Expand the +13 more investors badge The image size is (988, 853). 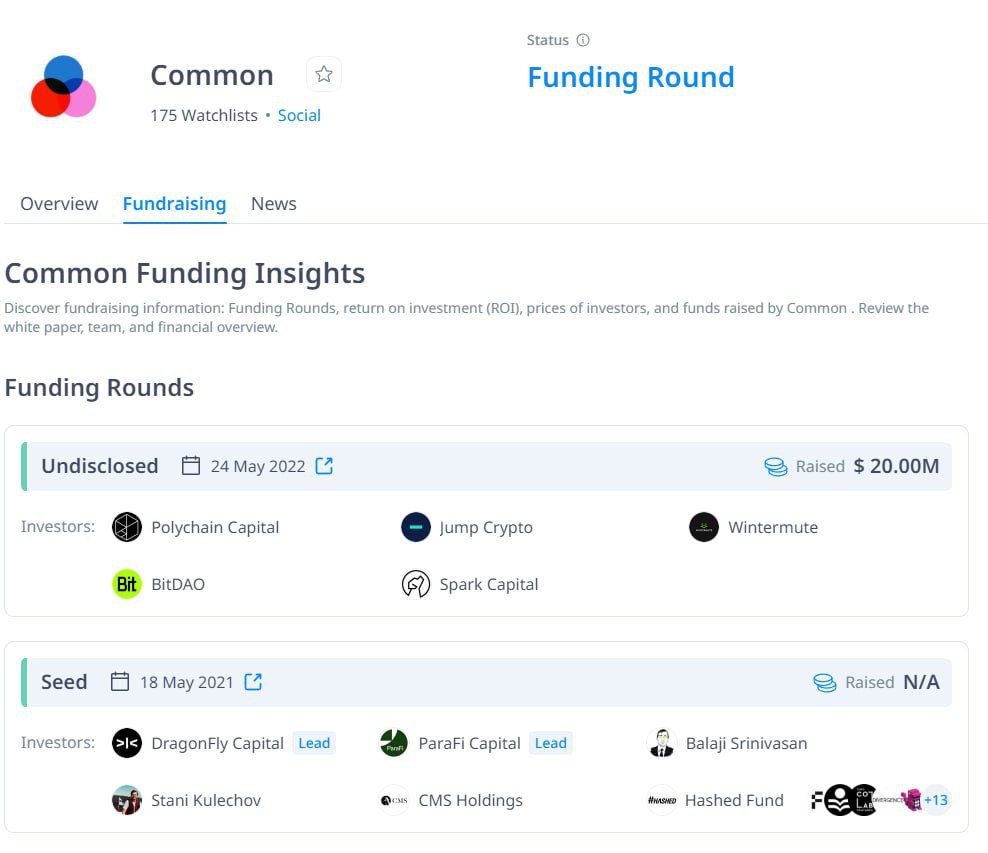pyautogui.click(x=936, y=800)
